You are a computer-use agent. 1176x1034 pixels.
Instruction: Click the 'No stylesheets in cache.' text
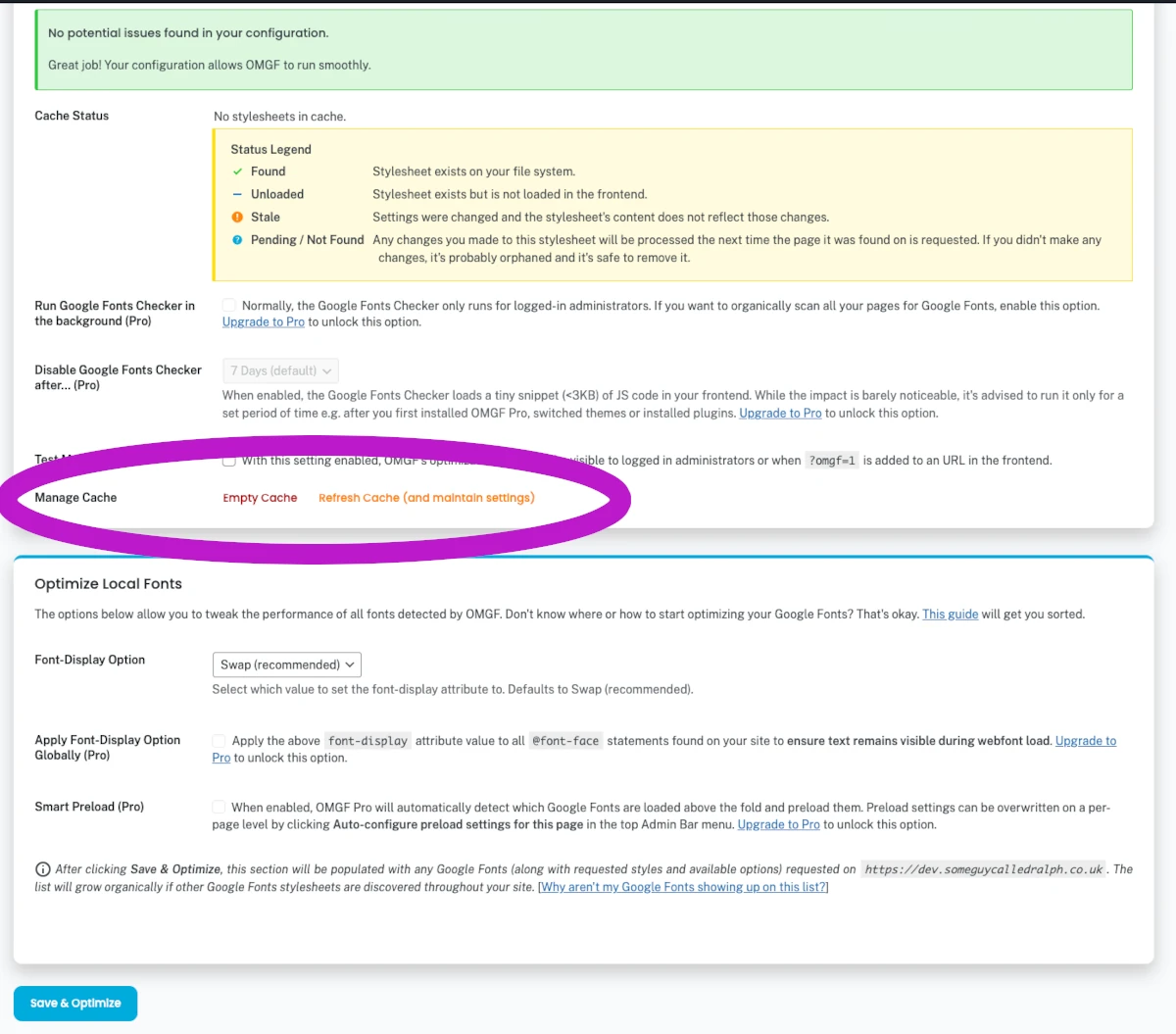279,117
